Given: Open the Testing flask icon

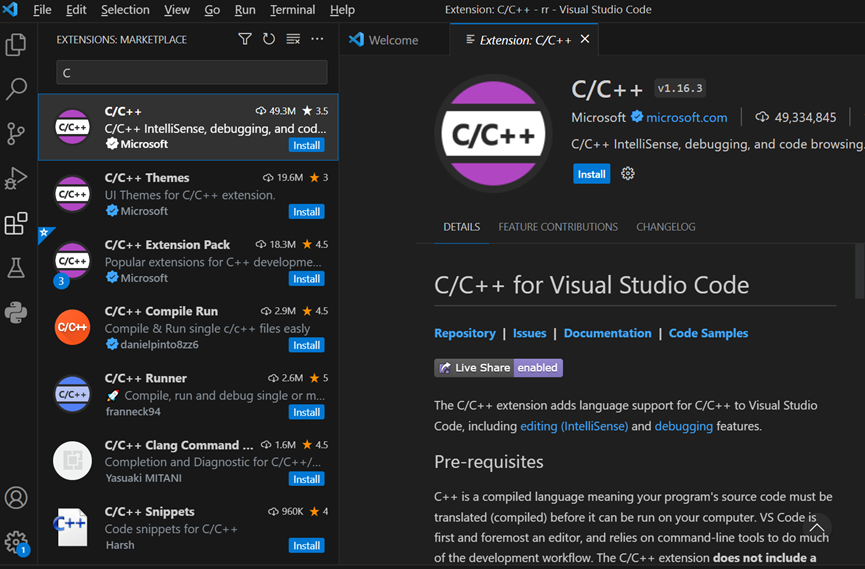Looking at the screenshot, I should point(16,268).
